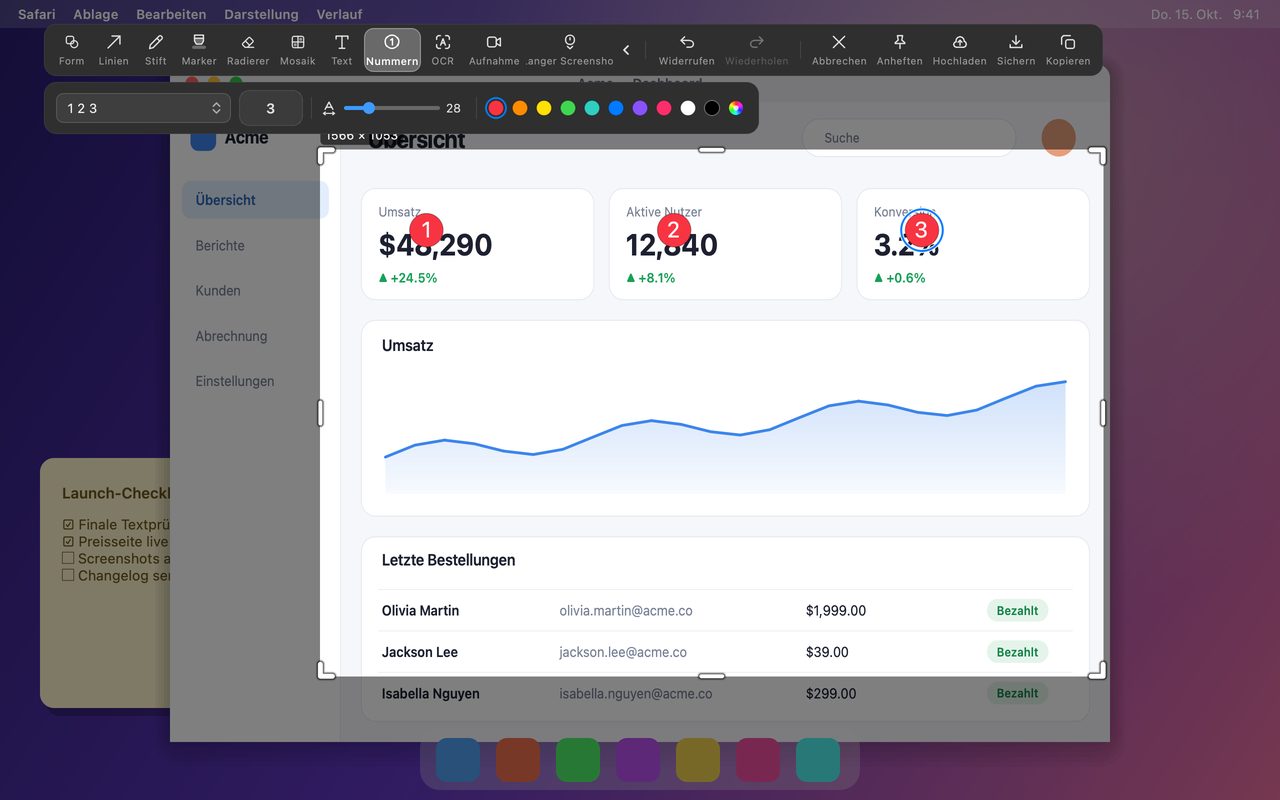Viewport: 1280px width, 800px height.
Task: Select the Form shape tool
Action: [x=71, y=50]
